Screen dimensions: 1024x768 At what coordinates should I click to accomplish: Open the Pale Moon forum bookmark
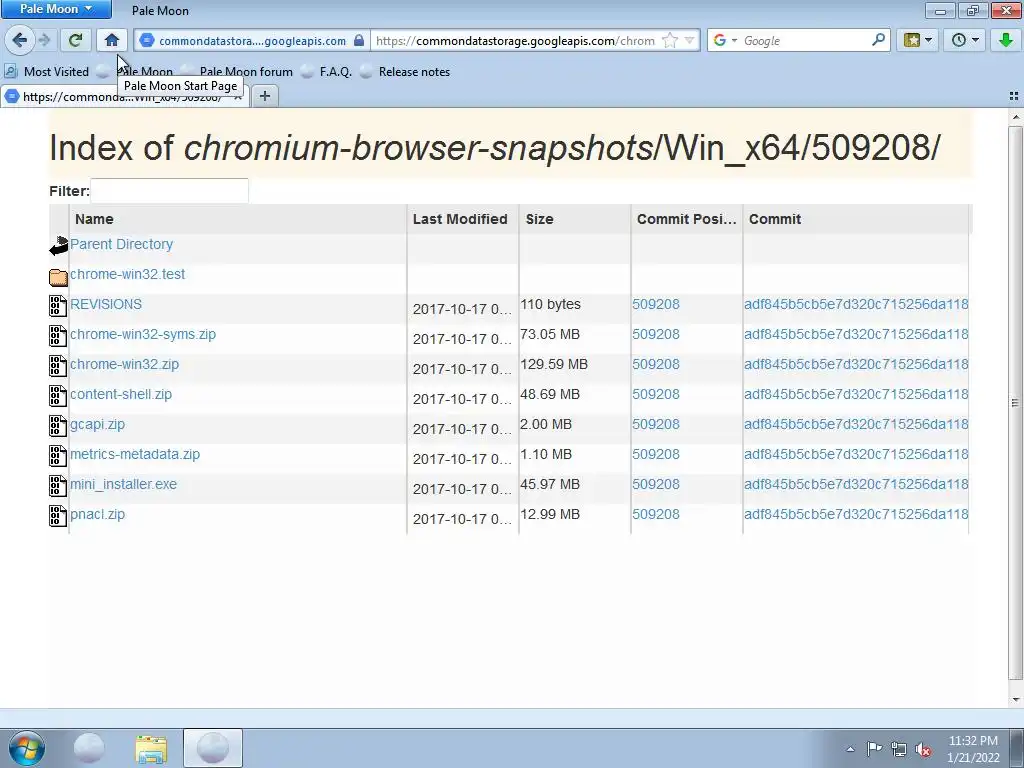pyautogui.click(x=238, y=72)
